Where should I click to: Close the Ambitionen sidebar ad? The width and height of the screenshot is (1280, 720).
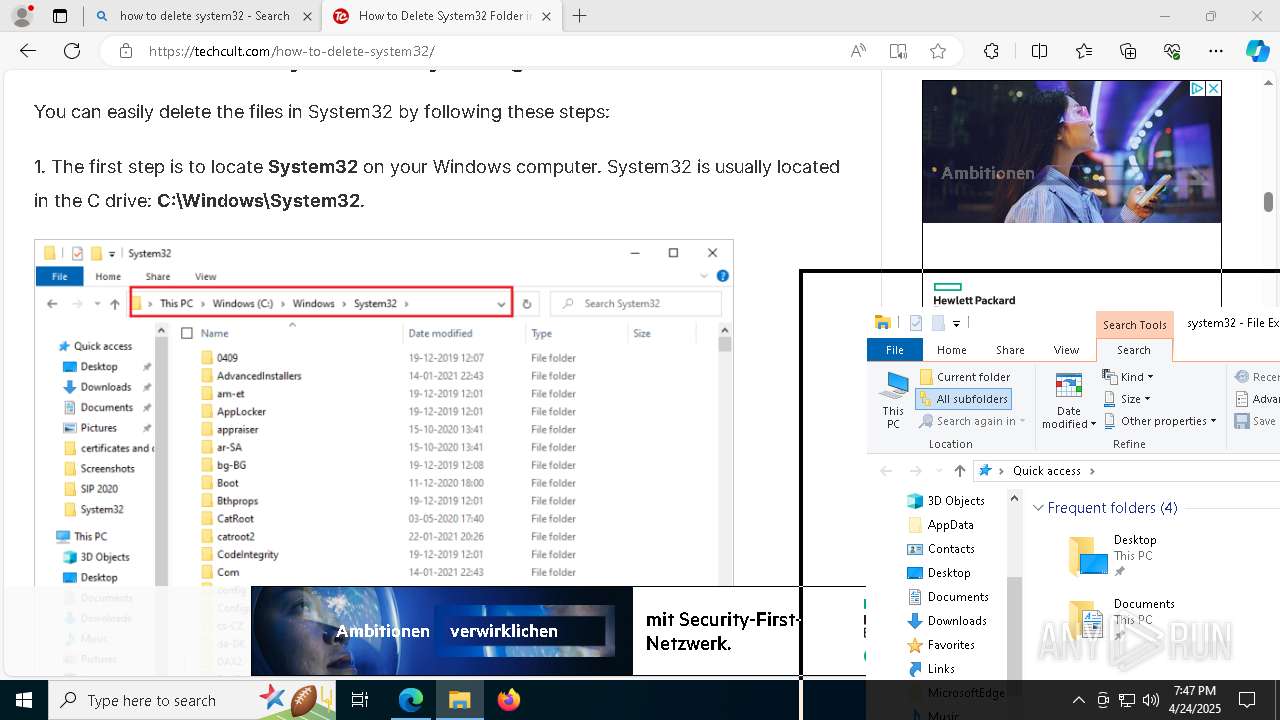(1213, 89)
